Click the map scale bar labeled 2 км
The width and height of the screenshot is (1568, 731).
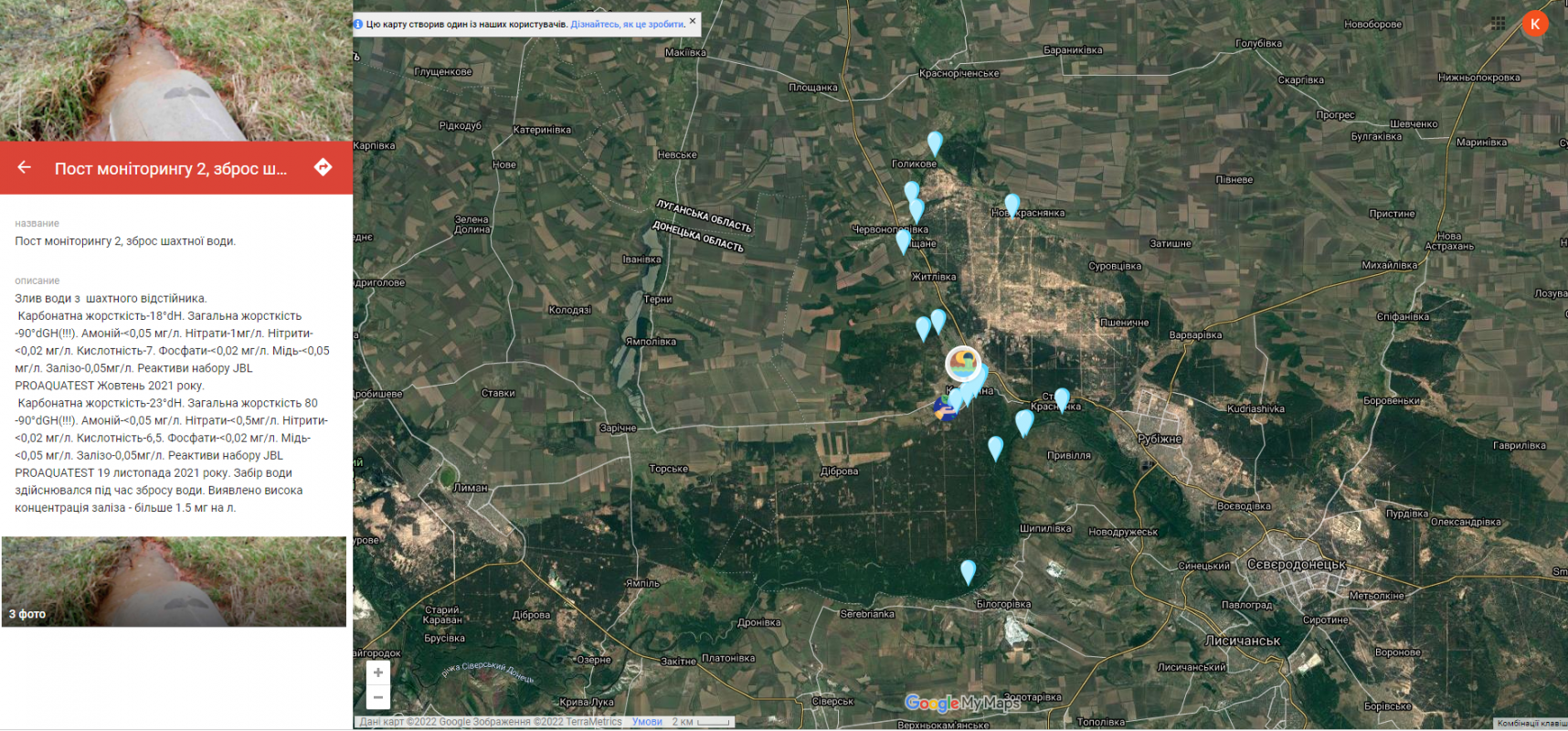click(702, 722)
